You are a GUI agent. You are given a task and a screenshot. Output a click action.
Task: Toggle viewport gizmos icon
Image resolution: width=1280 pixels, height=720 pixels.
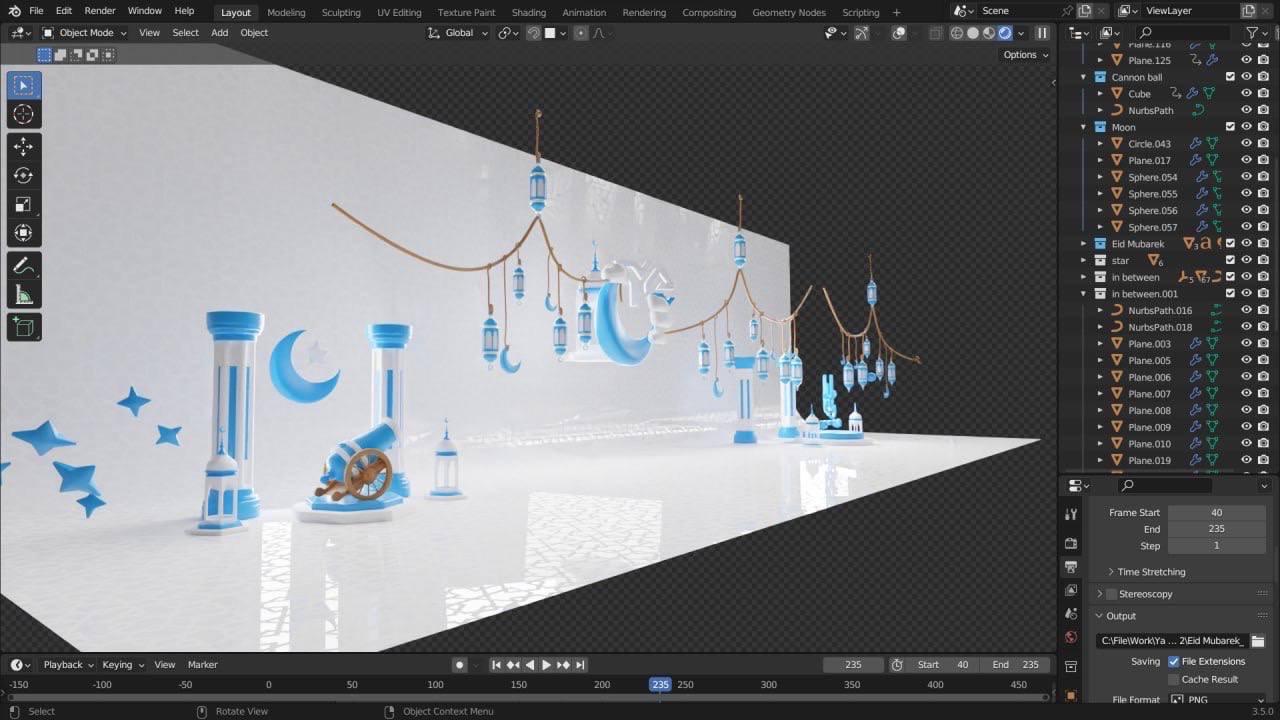(x=862, y=33)
